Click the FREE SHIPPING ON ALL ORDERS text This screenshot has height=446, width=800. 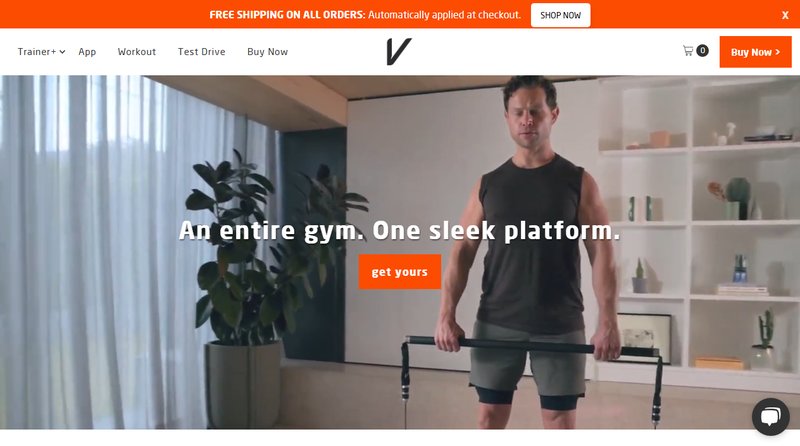(287, 15)
